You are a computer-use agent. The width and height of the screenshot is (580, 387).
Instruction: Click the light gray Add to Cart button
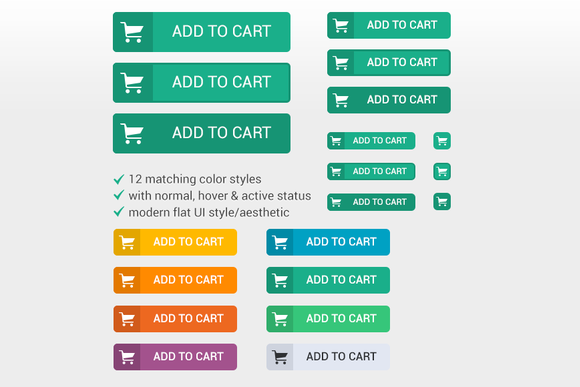point(328,357)
